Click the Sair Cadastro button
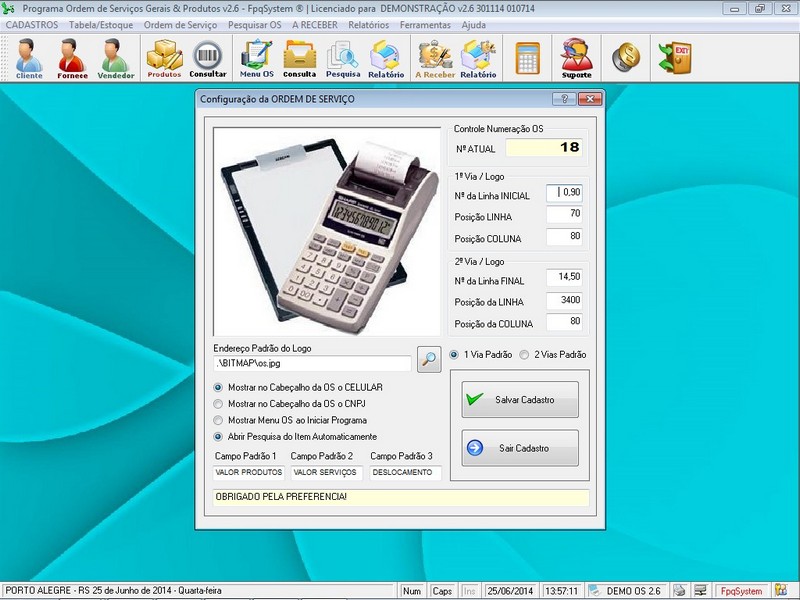 point(520,448)
